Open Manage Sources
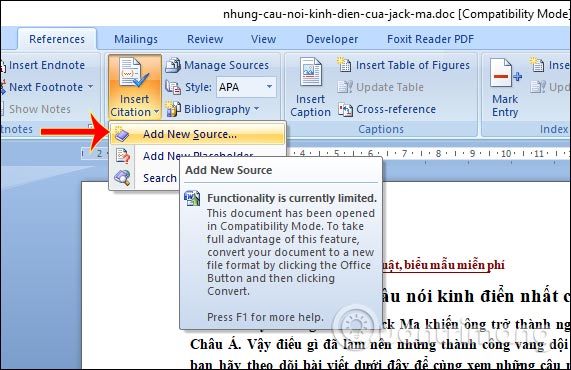The width and height of the screenshot is (571, 370). point(227,65)
